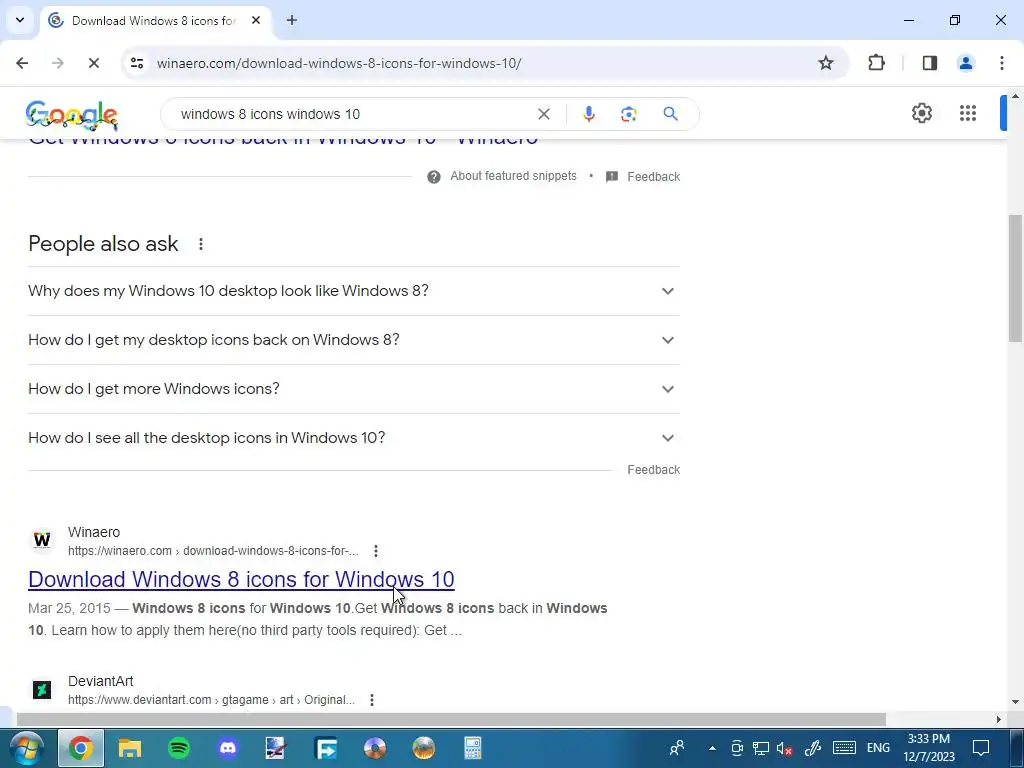Clear the search query with X
This screenshot has height=768, width=1024.
tap(543, 114)
